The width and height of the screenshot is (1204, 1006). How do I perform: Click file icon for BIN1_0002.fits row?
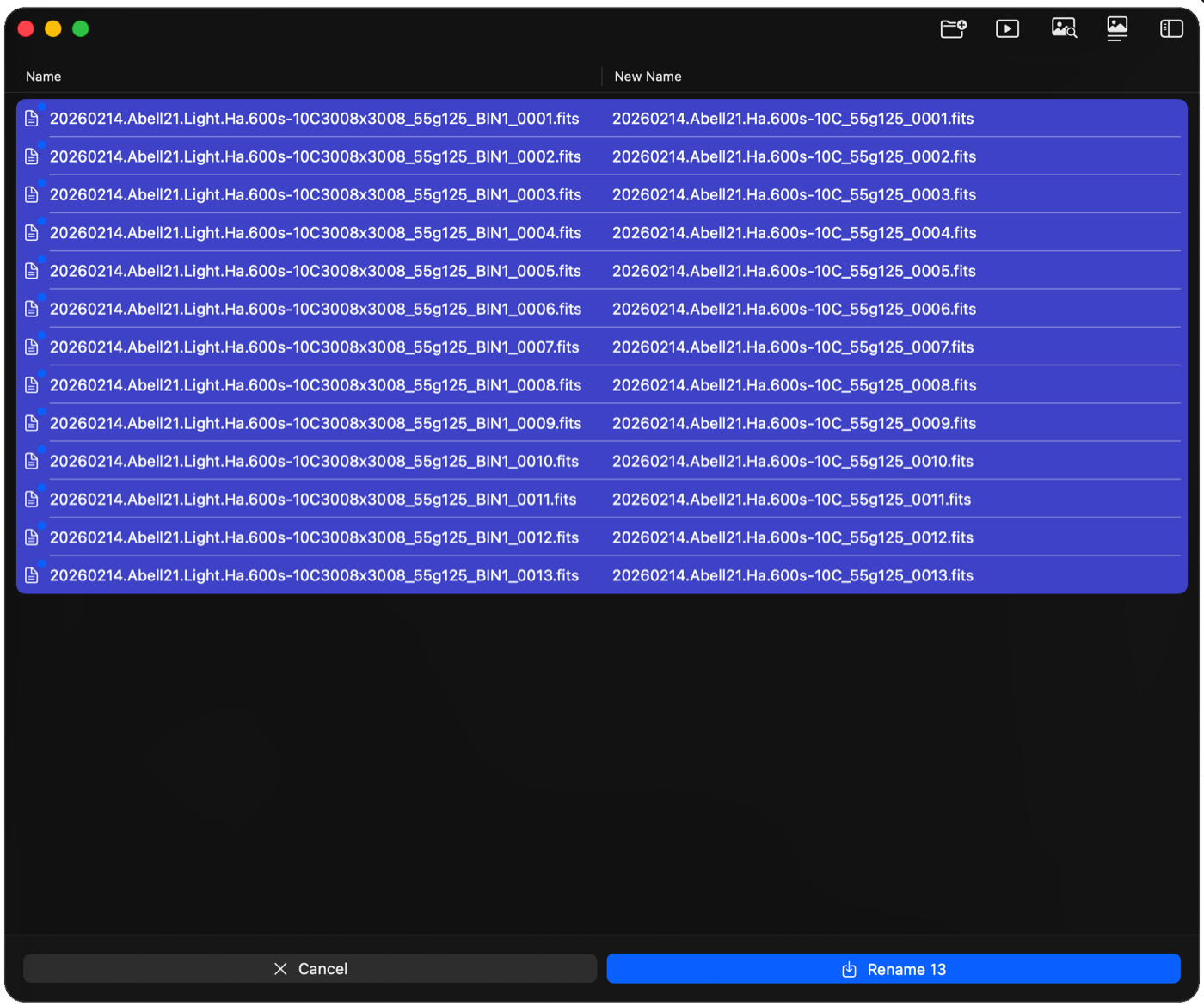pos(32,156)
